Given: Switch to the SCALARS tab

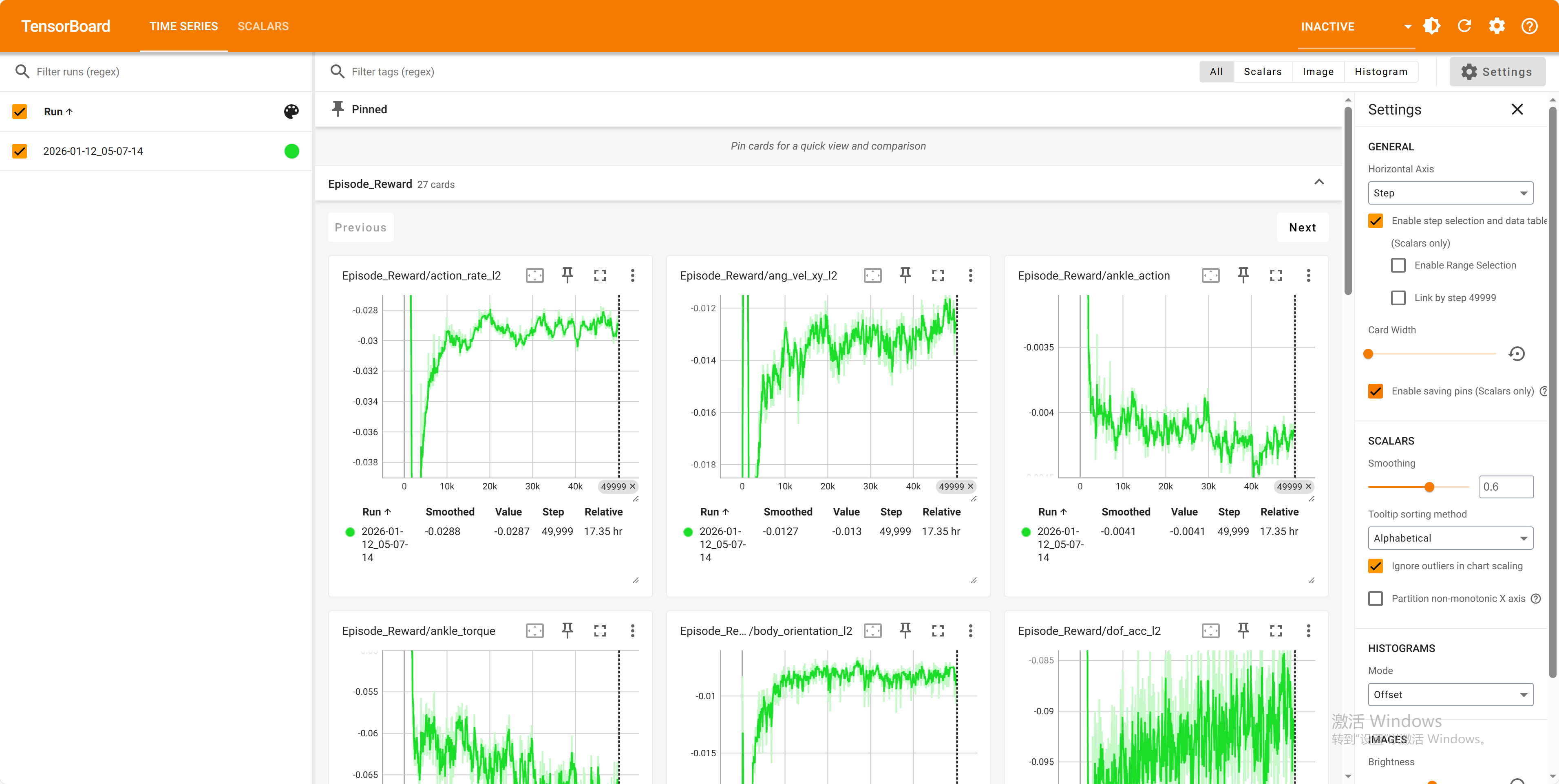Looking at the screenshot, I should 263,26.
